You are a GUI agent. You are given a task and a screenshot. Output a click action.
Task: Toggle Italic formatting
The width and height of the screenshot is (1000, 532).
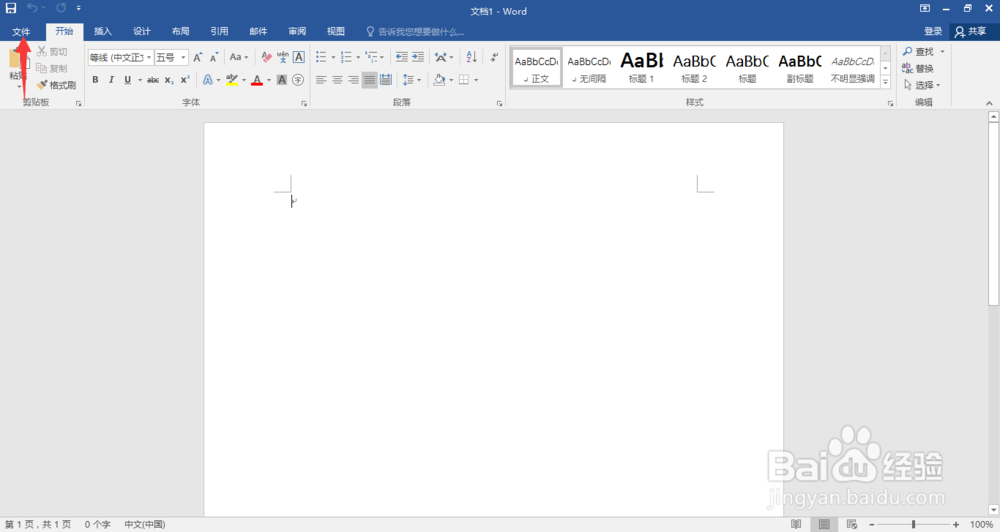pos(111,80)
